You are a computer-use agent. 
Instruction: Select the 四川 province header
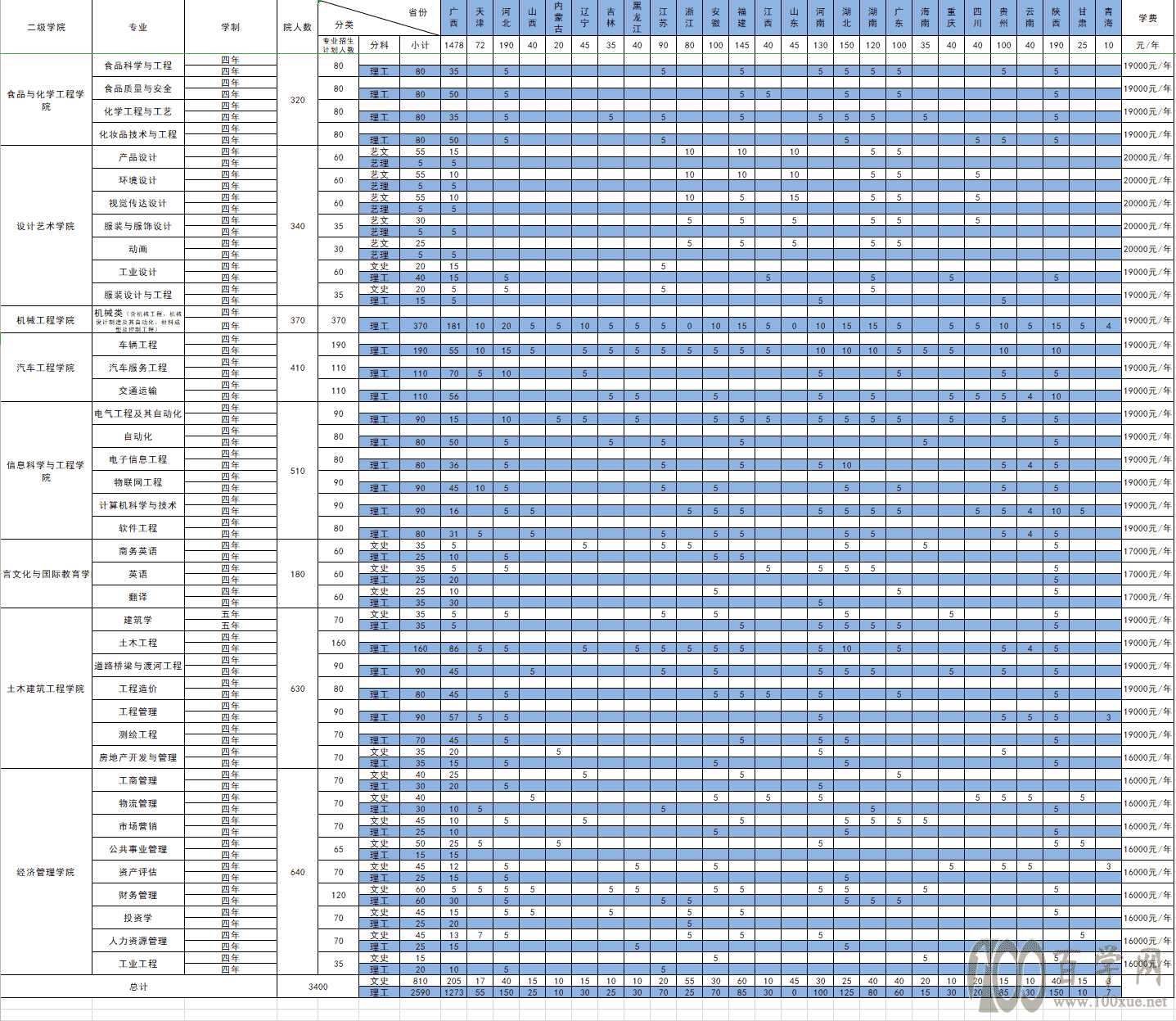[977, 18]
